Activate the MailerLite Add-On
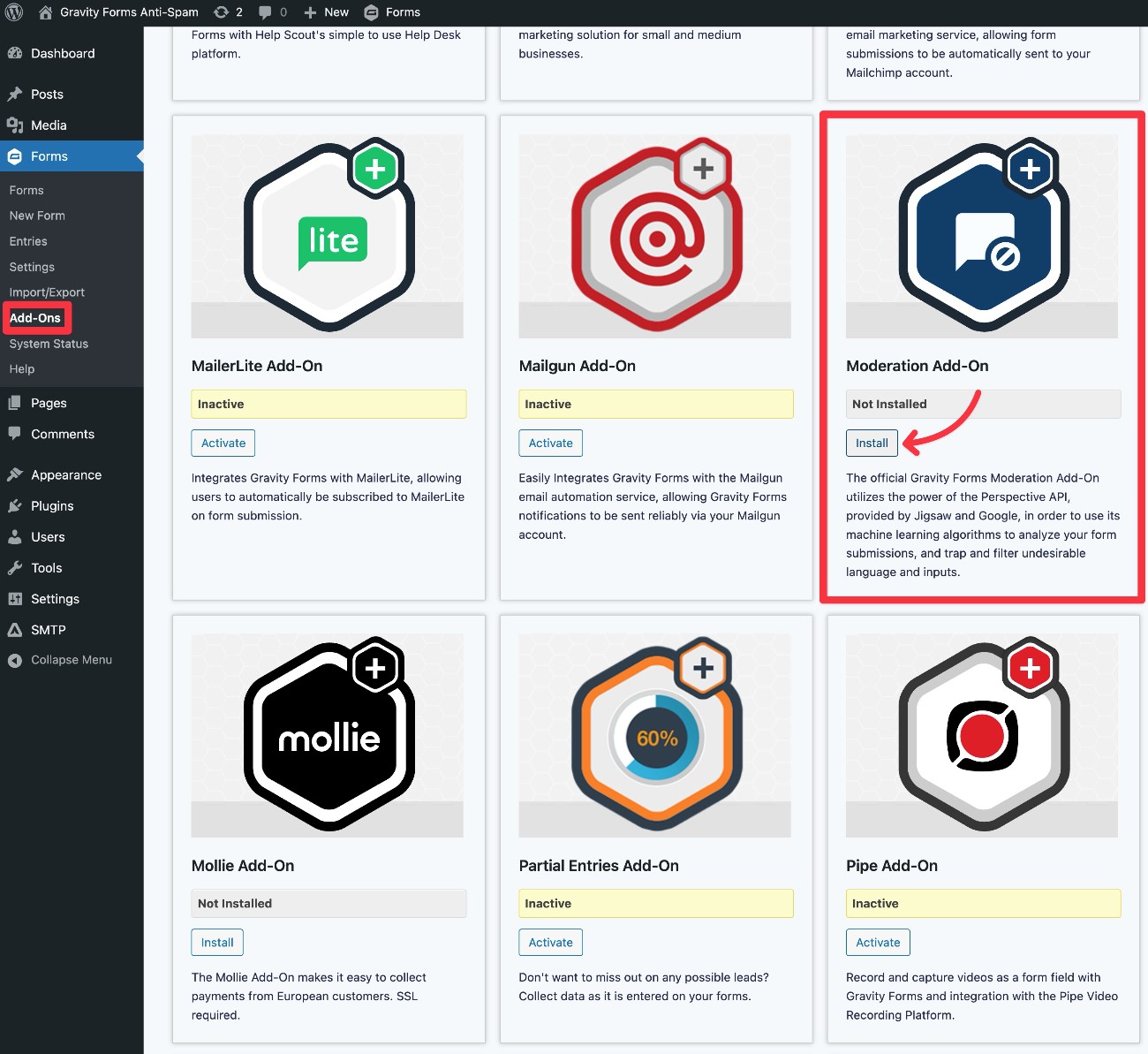 [223, 443]
